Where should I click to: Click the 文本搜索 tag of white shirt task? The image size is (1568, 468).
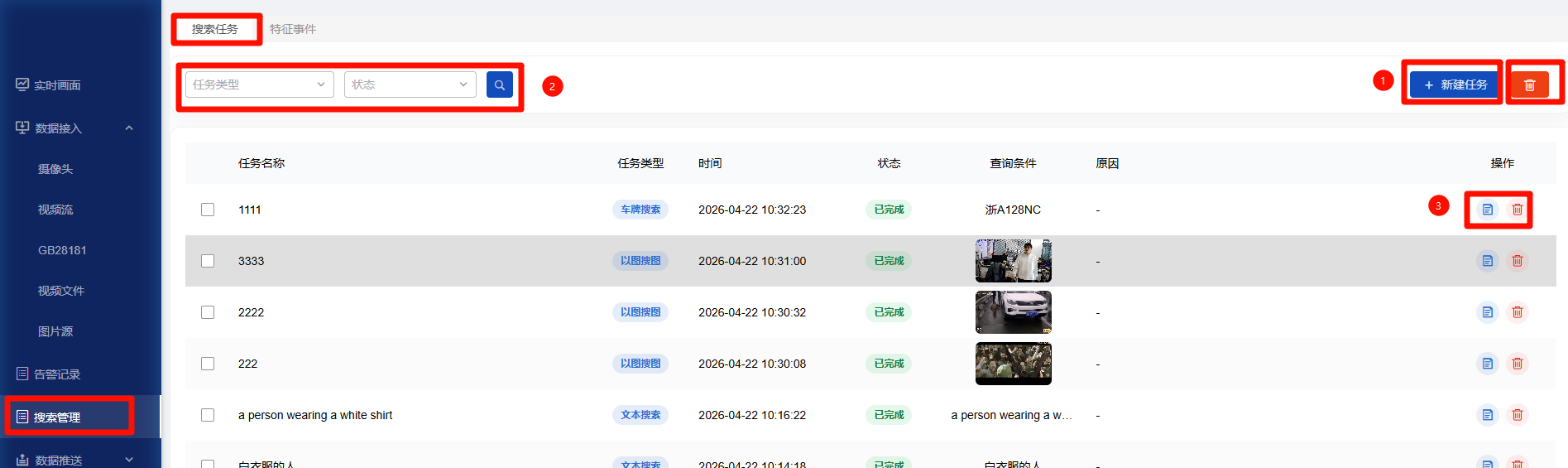[x=640, y=415]
